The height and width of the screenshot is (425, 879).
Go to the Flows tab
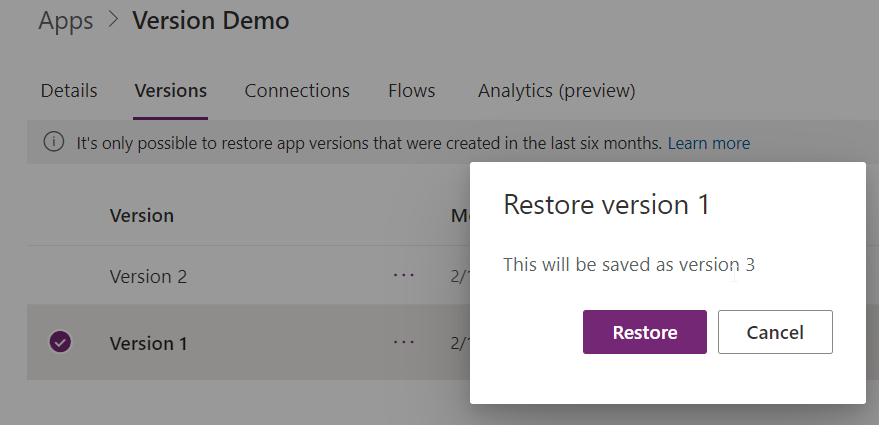coord(411,91)
